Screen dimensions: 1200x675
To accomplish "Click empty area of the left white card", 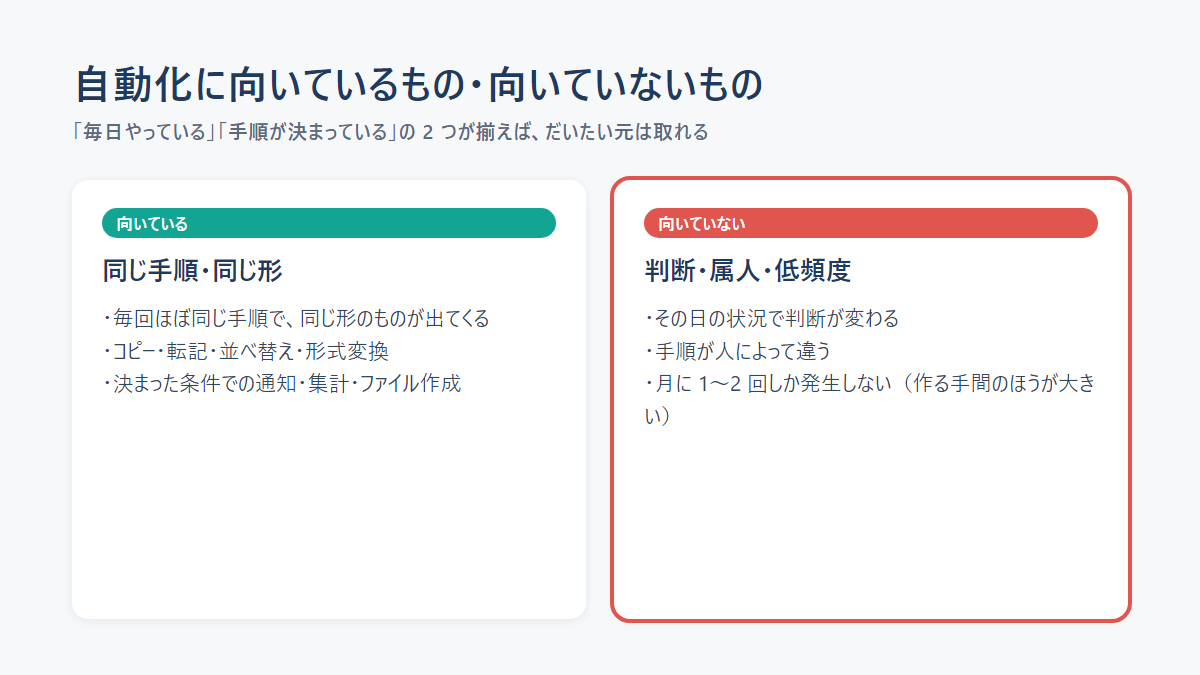I will coord(329,510).
